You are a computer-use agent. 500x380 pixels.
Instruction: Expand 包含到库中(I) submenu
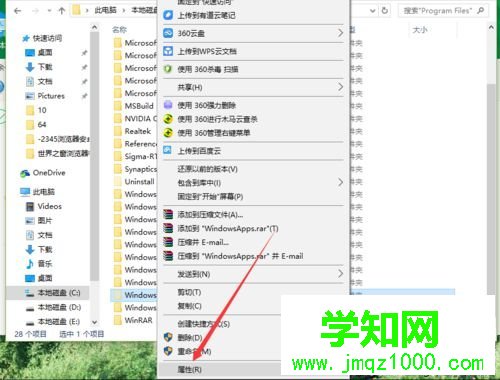(x=253, y=183)
